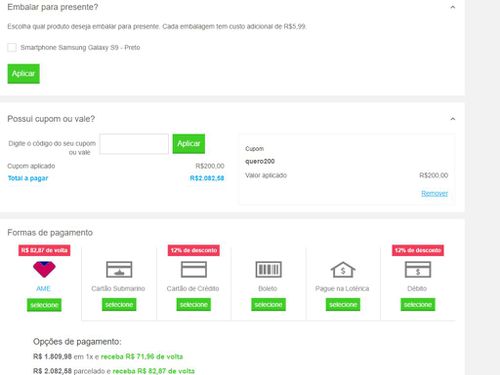Select Cartão Submarino payment button
Screen dimensions: 500x375
pos(119,305)
